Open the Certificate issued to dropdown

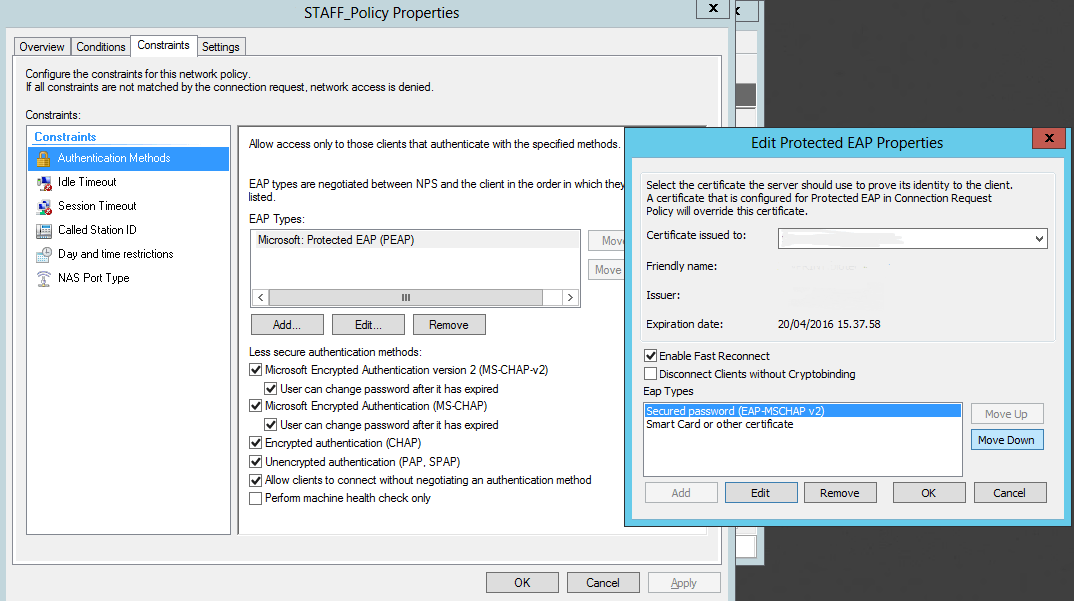1039,239
